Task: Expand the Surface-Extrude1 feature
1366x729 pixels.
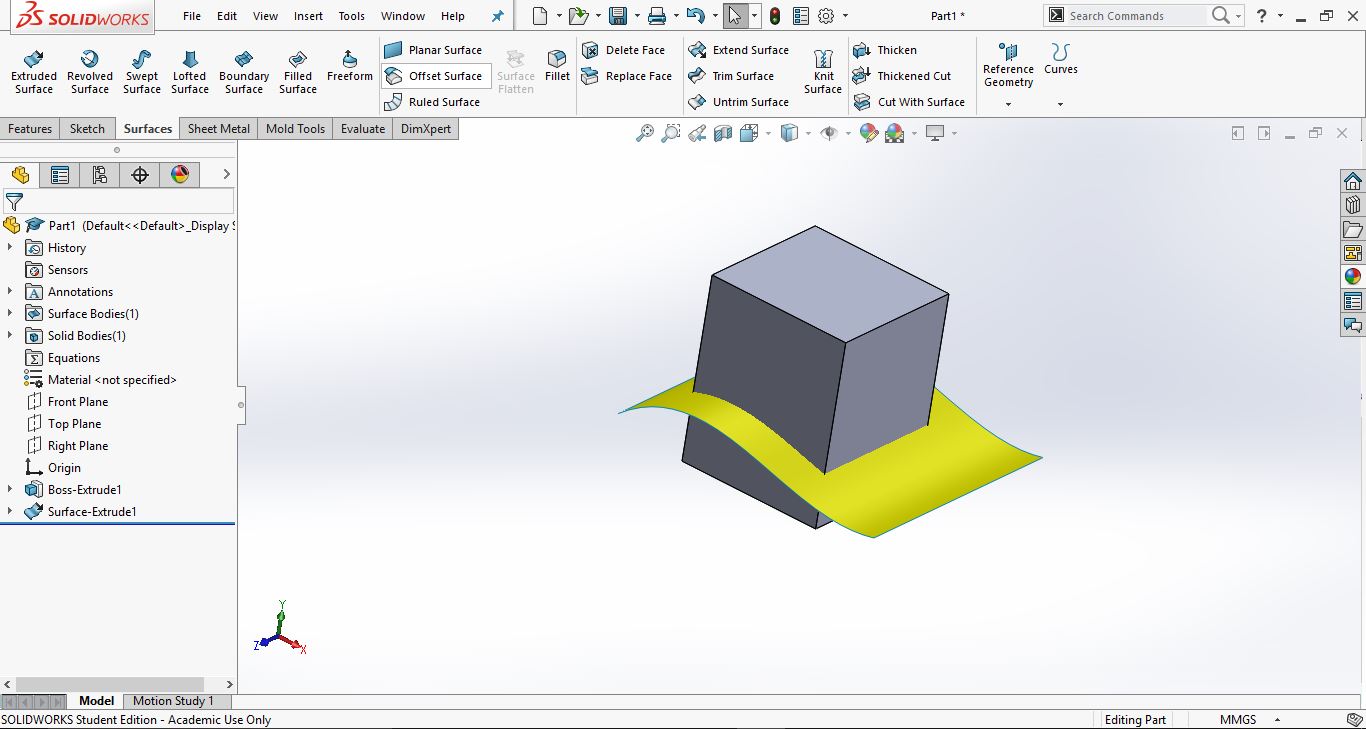Action: 10,512
